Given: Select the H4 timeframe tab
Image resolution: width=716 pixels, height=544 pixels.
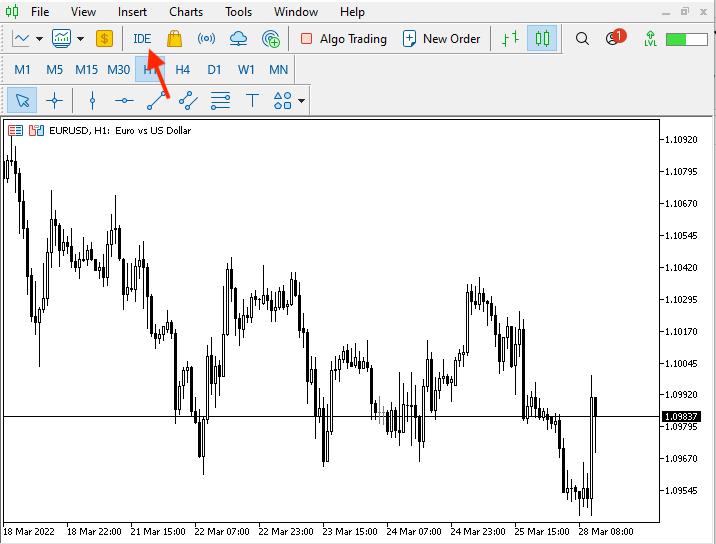Looking at the screenshot, I should click(x=182, y=70).
